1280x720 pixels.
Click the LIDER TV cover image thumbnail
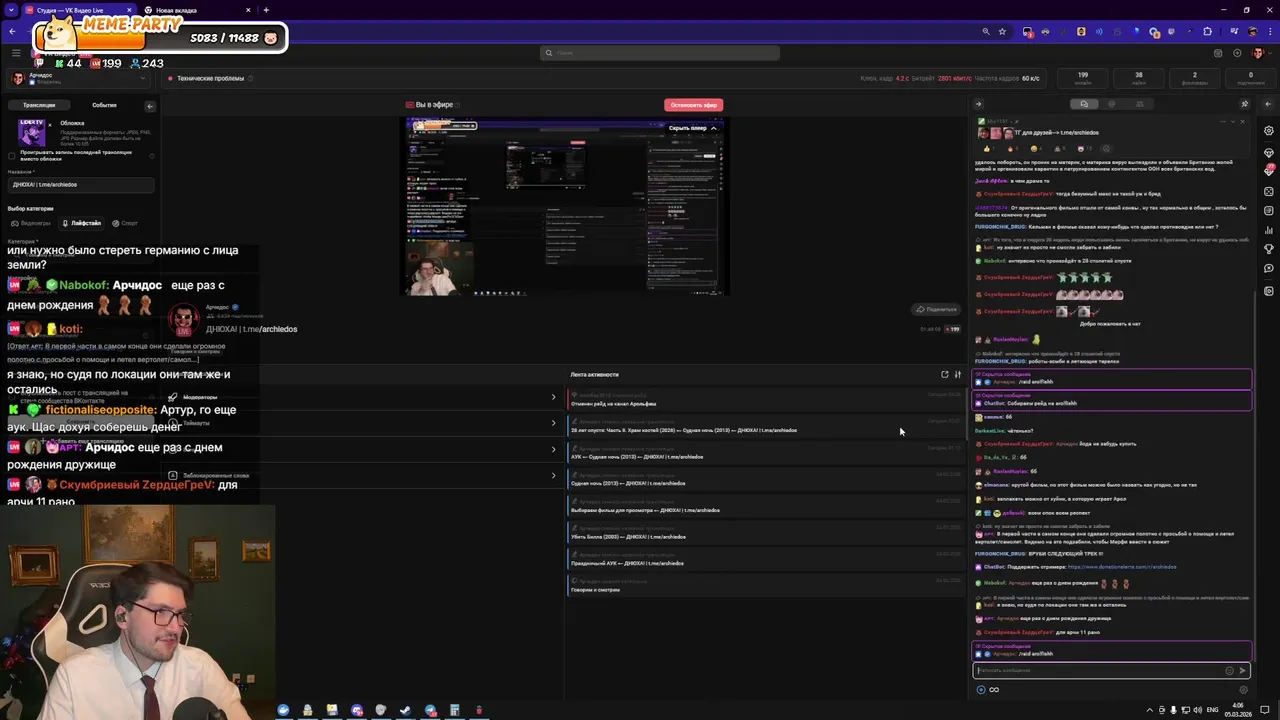tap(32, 134)
